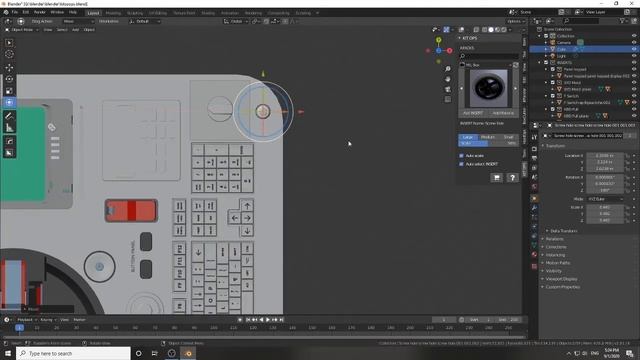
Task: Click the timeline Play button
Action: coord(268,320)
